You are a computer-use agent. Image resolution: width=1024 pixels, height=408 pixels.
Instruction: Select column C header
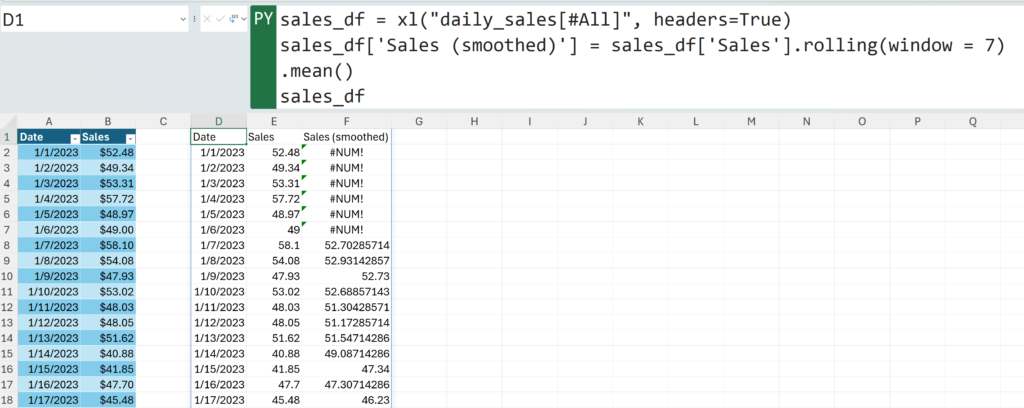point(163,121)
